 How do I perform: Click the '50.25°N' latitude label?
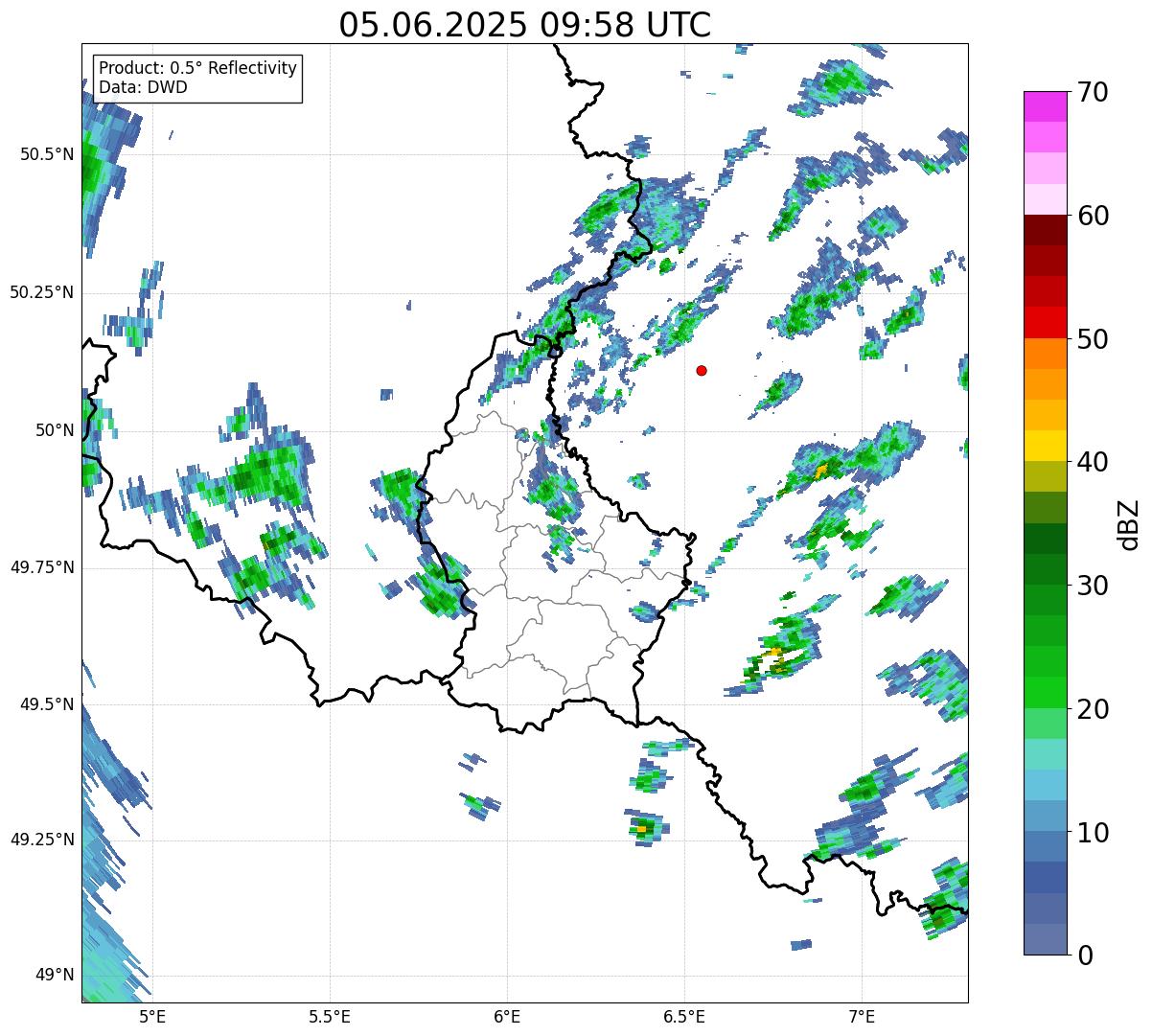click(x=42, y=292)
